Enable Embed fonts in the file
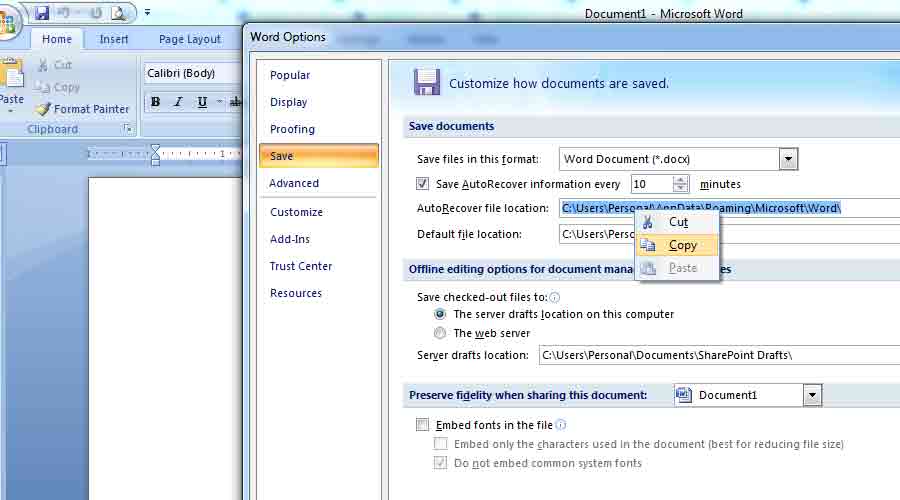The height and width of the screenshot is (500, 900). 422,425
